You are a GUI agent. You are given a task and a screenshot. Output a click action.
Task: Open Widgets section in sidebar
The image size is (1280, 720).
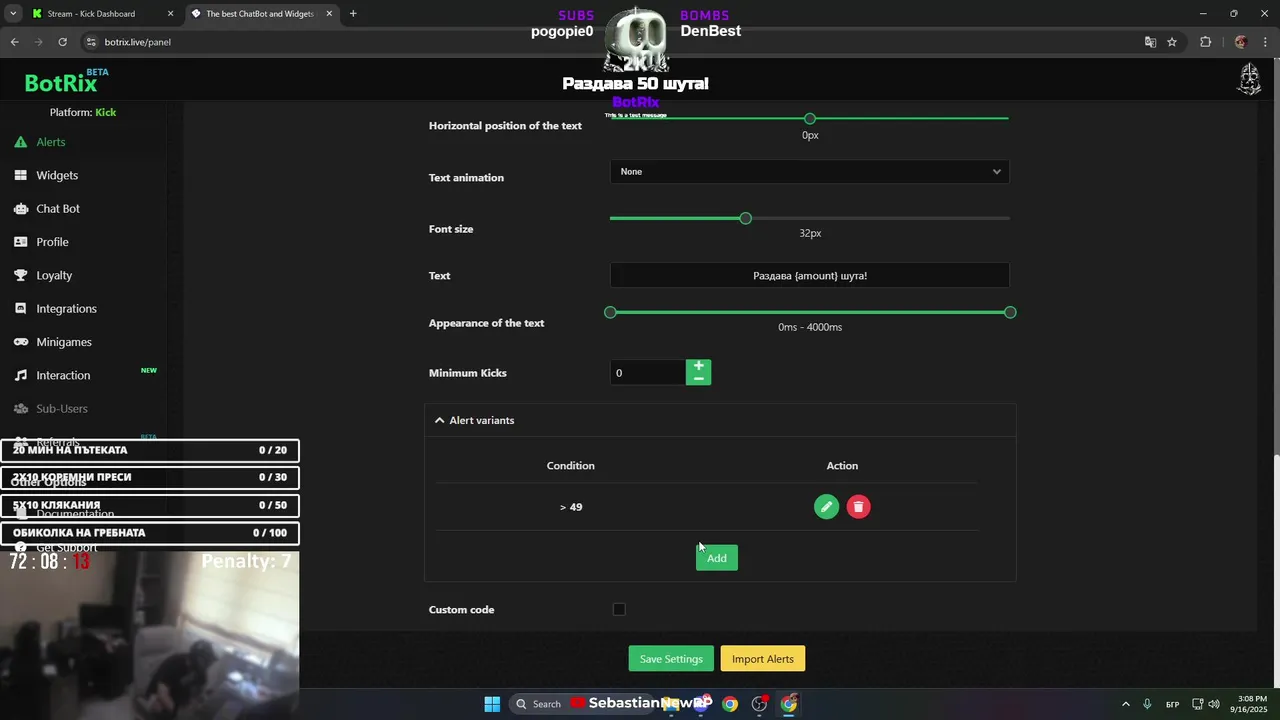57,175
